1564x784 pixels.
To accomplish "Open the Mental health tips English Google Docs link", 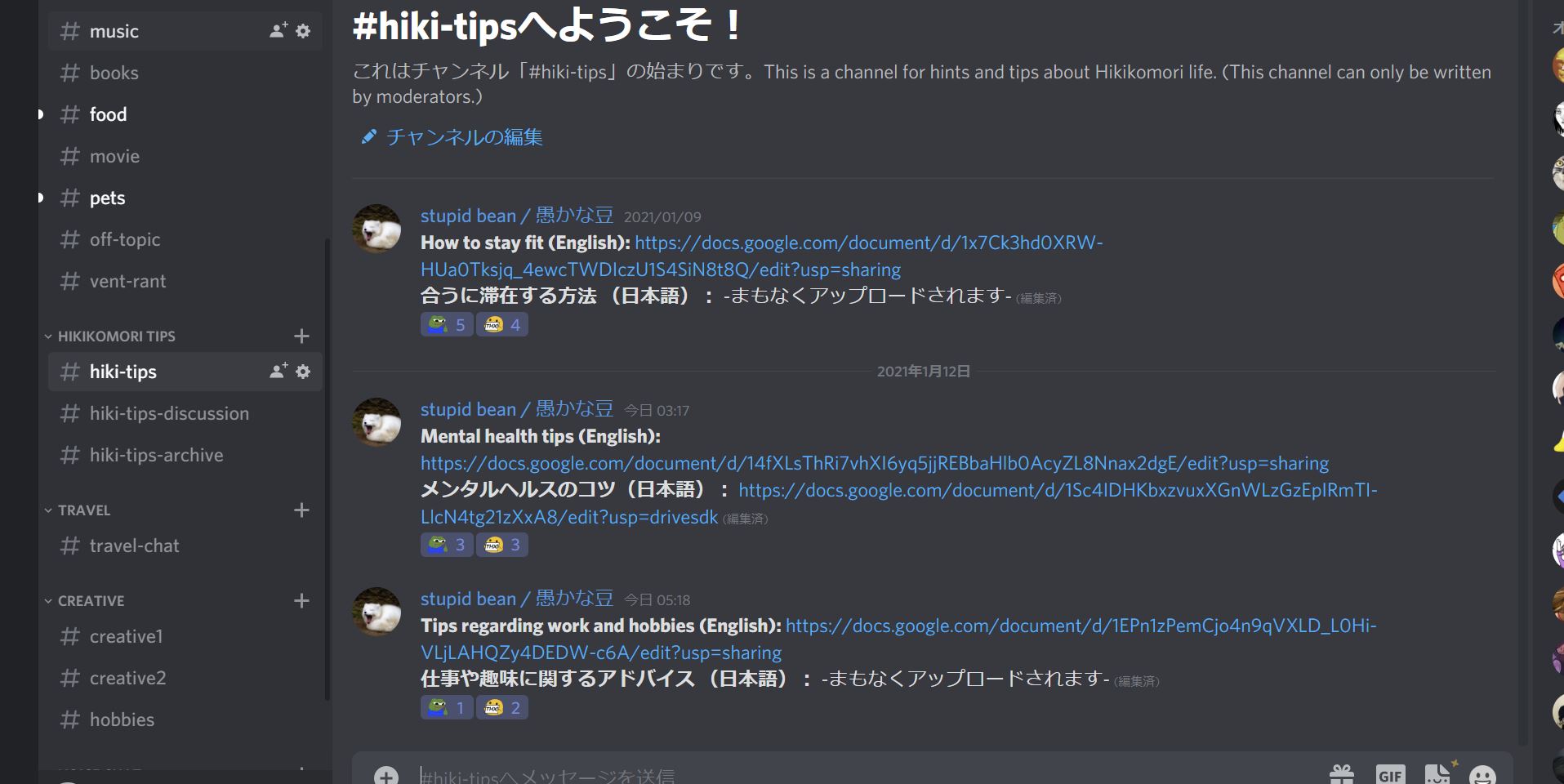I will [x=875, y=463].
